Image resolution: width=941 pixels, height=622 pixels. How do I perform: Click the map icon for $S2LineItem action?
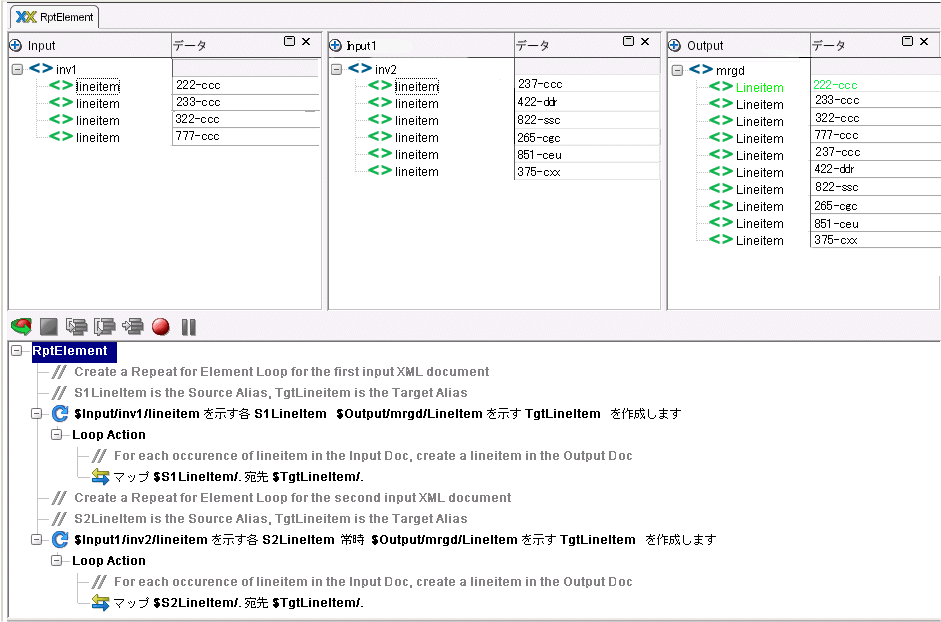[100, 603]
